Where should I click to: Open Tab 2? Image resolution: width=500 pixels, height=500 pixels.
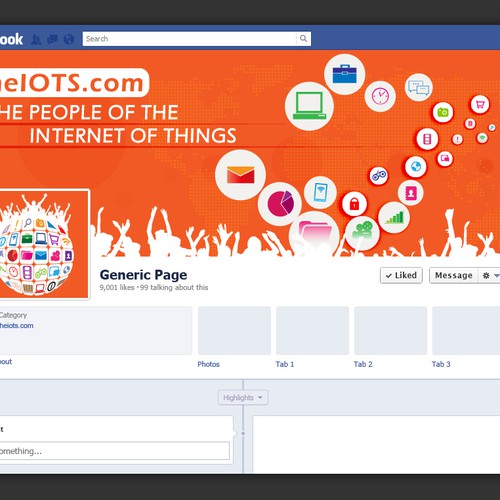363,364
